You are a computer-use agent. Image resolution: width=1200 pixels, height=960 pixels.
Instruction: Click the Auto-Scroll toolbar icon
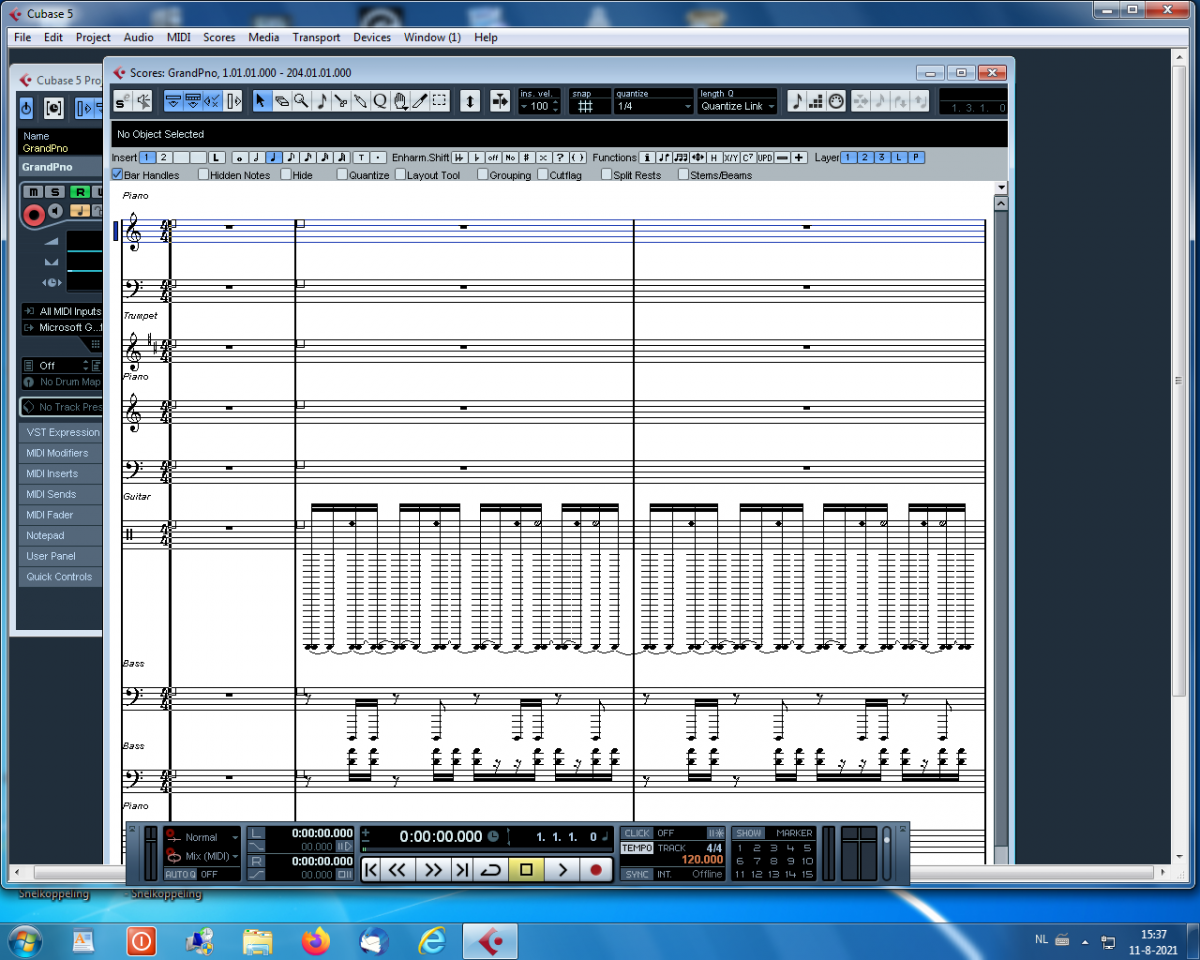[x=233, y=101]
